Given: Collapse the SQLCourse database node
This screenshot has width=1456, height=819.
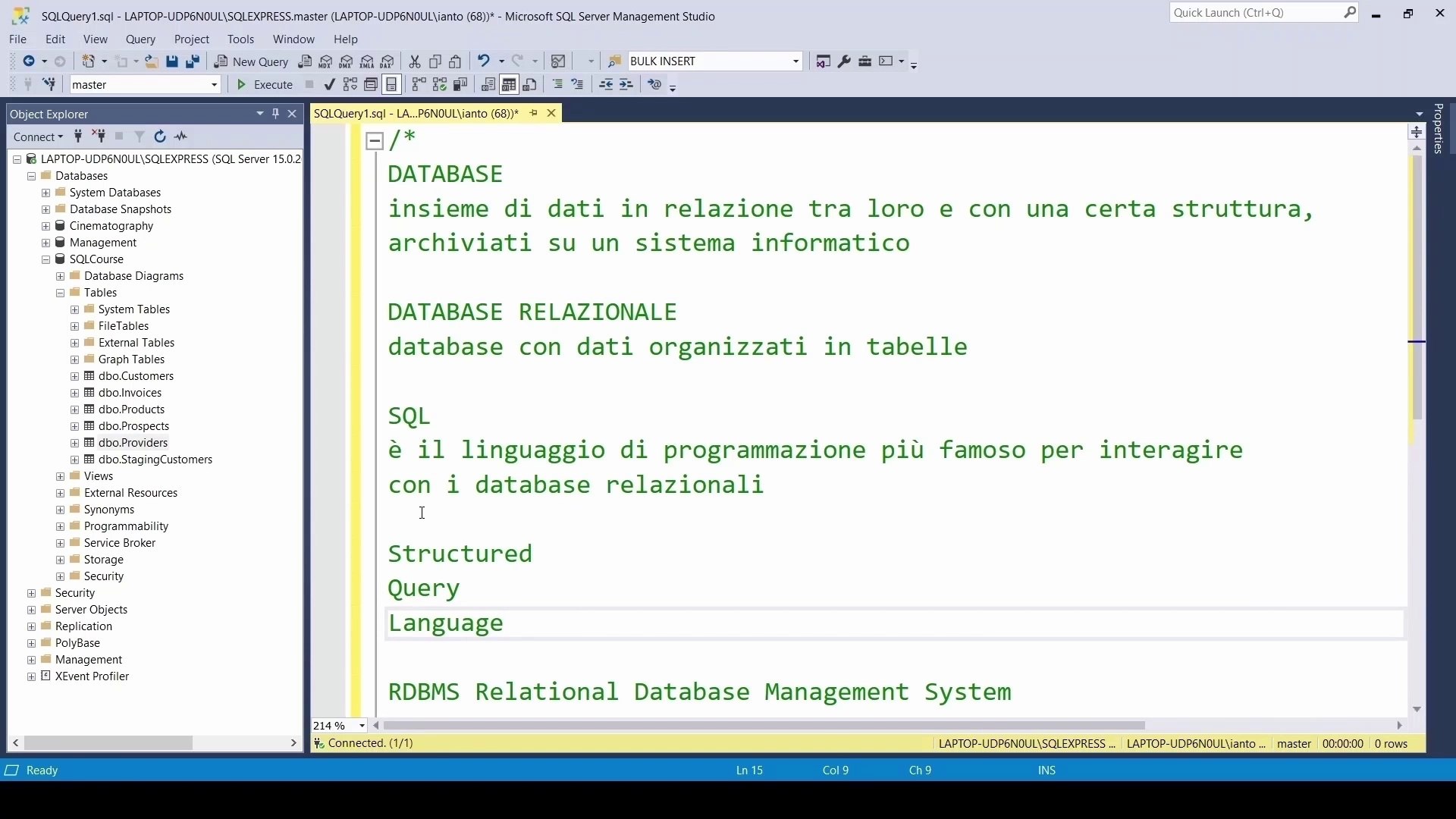Looking at the screenshot, I should coord(45,259).
